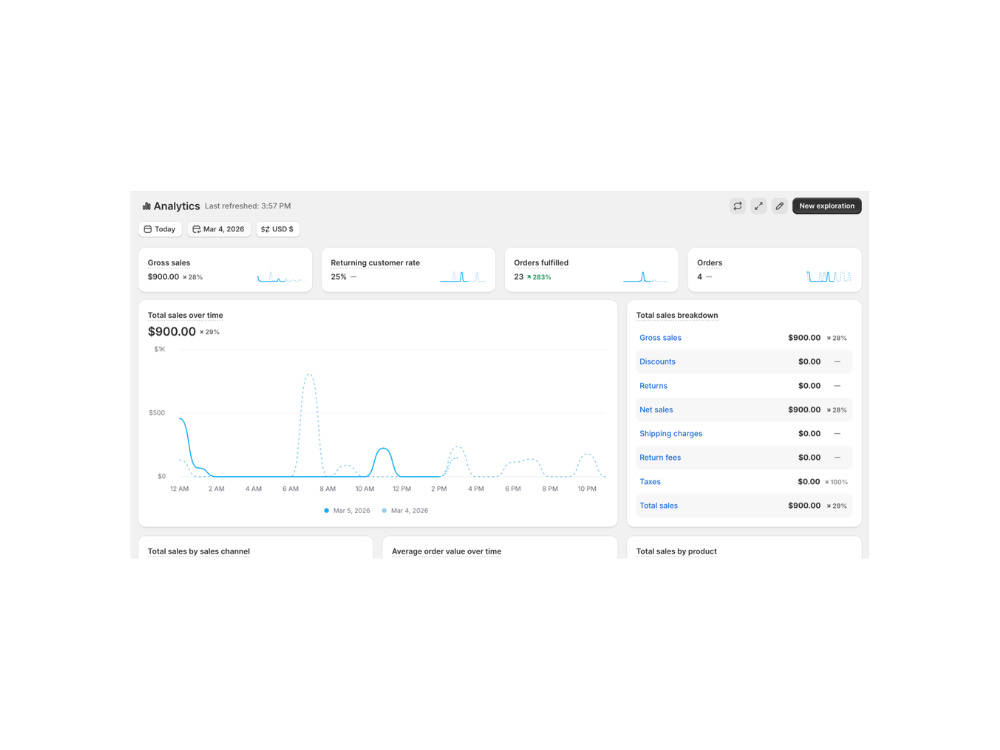Screen dimensions: 1000x750
Task: Click the New exploration button
Action: click(x=827, y=206)
